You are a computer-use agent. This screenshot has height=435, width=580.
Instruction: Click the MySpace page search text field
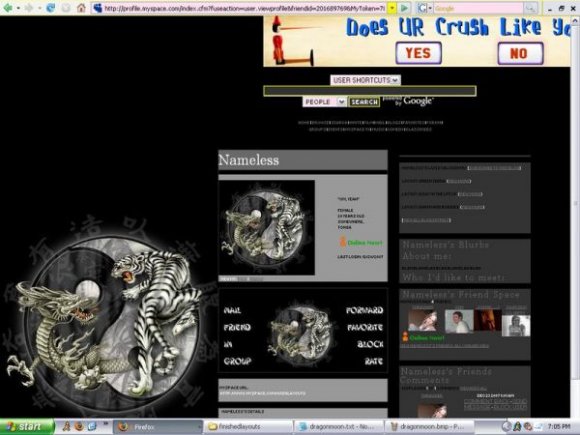[x=370, y=91]
